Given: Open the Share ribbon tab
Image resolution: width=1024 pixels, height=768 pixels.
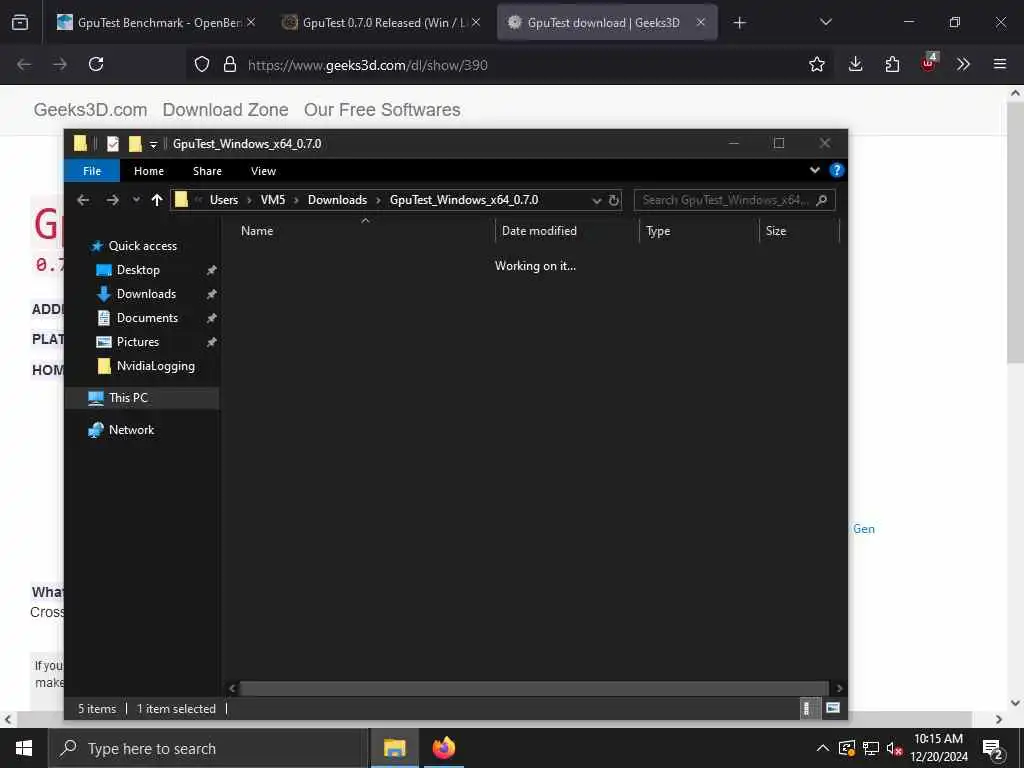Looking at the screenshot, I should (x=207, y=171).
